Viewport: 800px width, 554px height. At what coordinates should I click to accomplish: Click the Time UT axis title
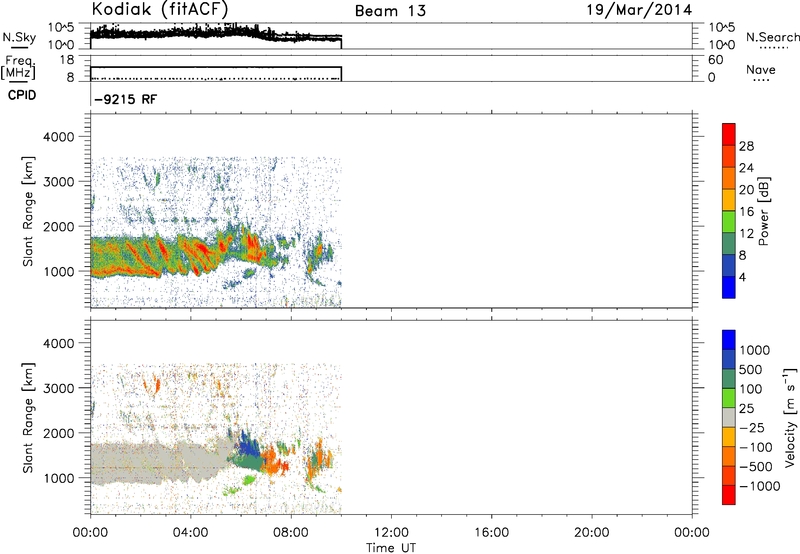tap(391, 547)
